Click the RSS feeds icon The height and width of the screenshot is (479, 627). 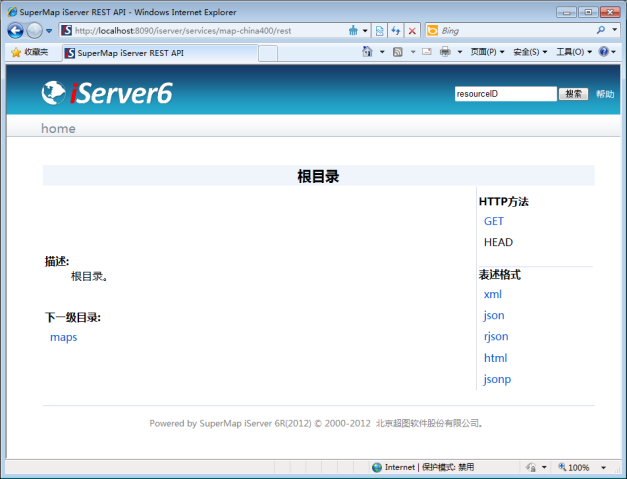(397, 52)
